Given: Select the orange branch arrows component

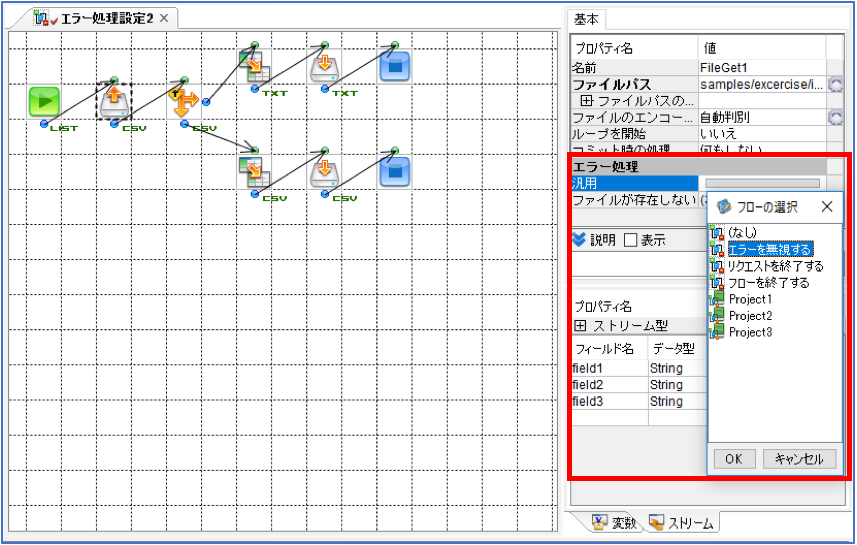Looking at the screenshot, I should [184, 102].
